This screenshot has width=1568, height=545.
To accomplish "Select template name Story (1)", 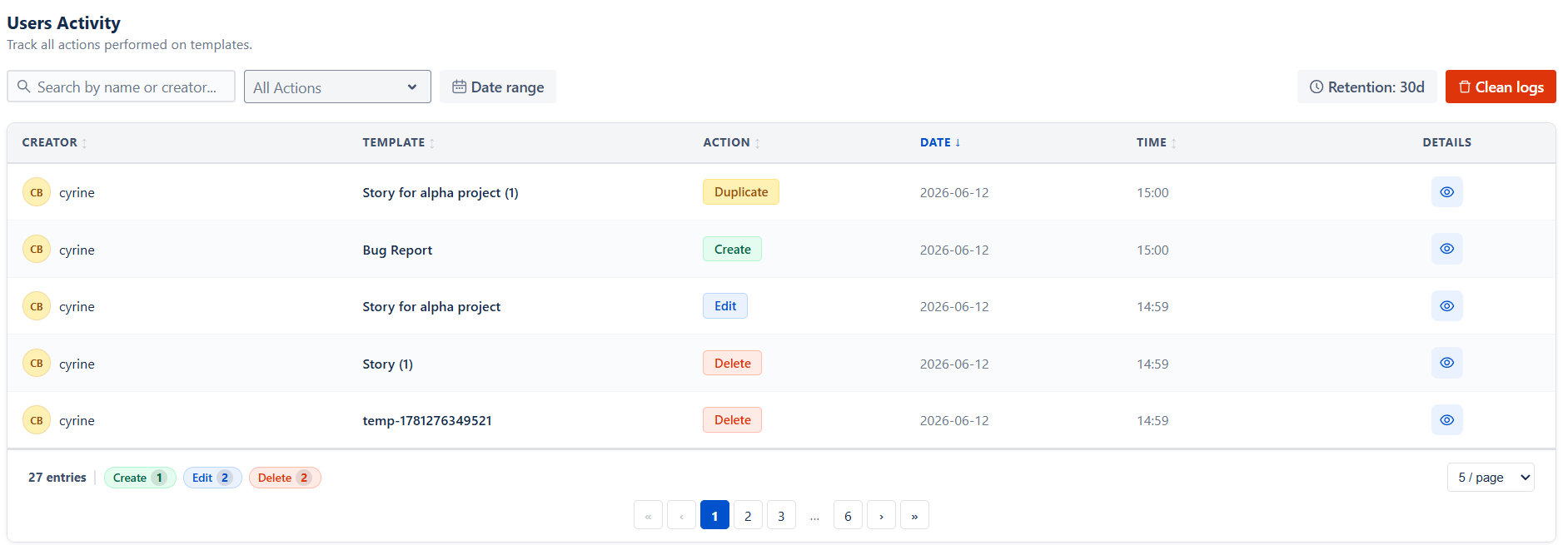I will click(387, 364).
